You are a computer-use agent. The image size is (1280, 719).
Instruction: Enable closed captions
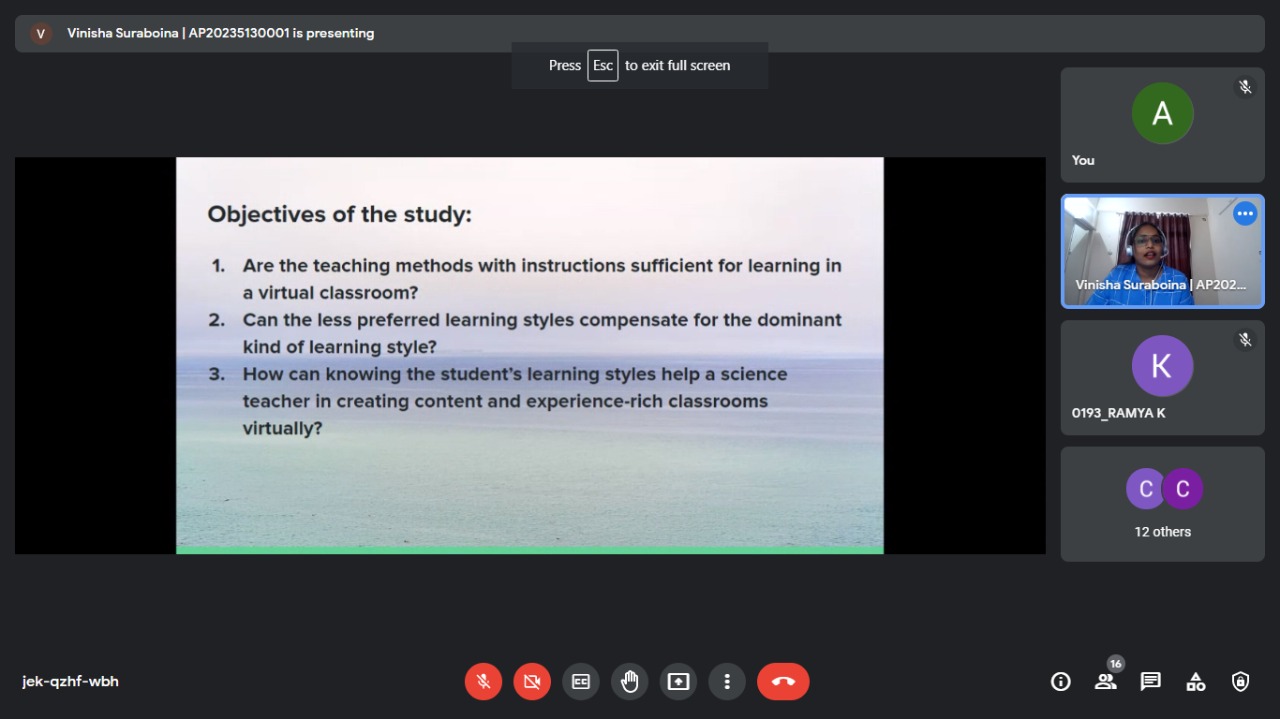581,682
